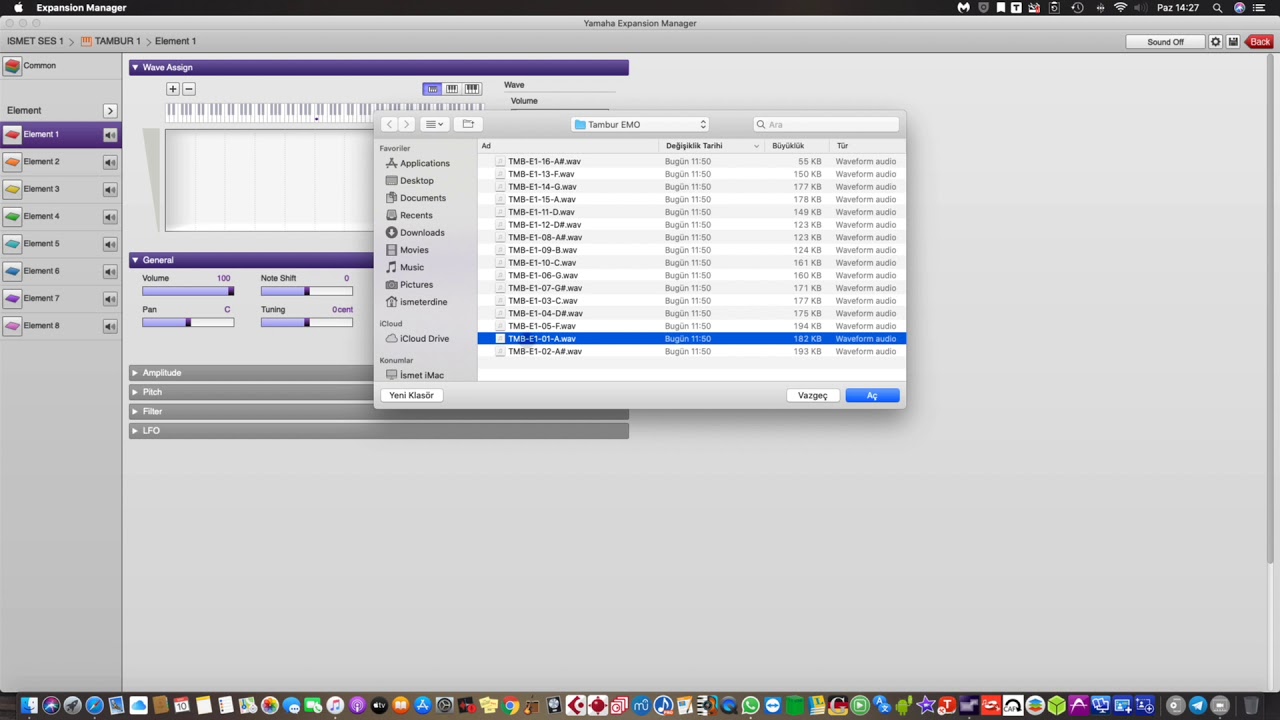Click the Element 2 orange layer icon
This screenshot has height=720, width=1280.
pyautogui.click(x=12, y=161)
